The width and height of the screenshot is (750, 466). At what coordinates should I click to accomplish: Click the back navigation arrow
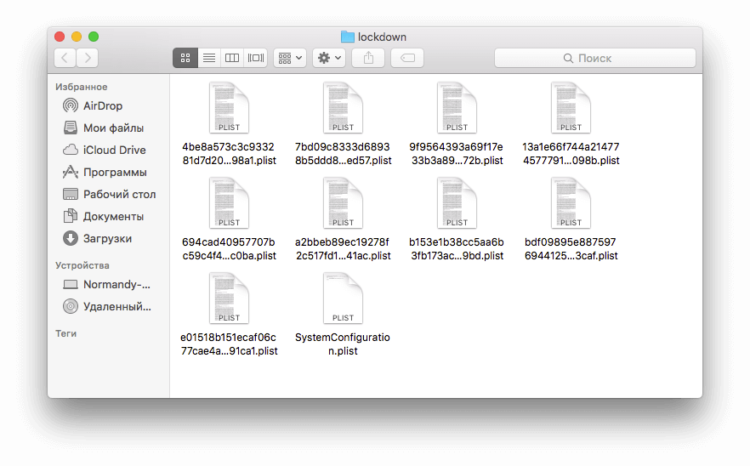coord(65,58)
